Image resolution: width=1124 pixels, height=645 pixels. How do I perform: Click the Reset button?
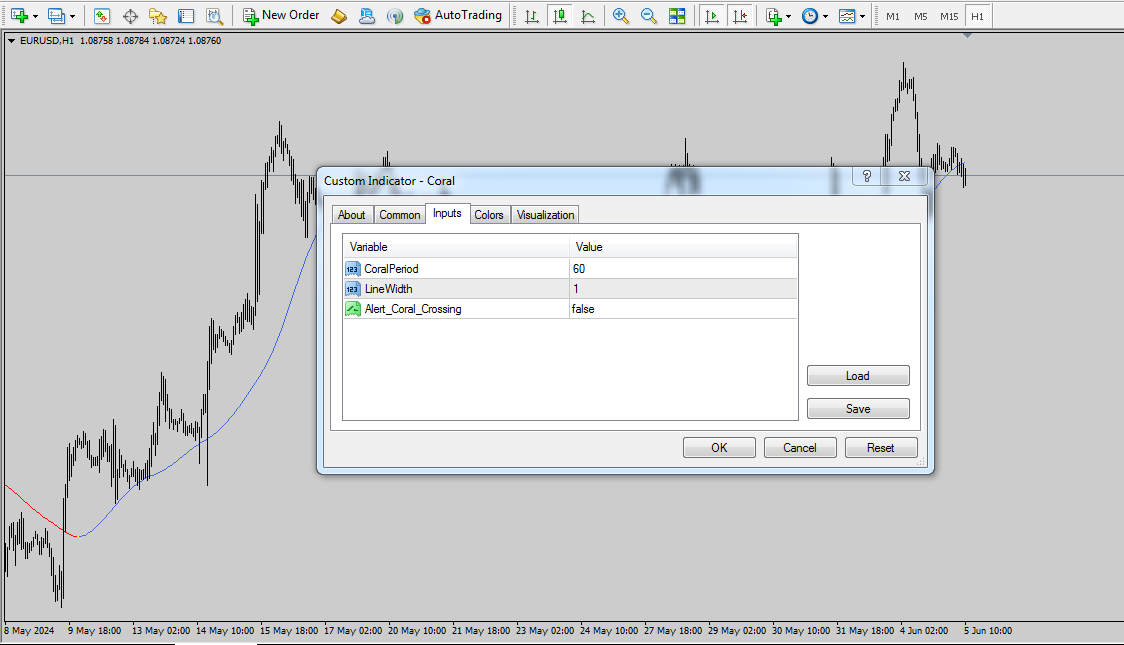pyautogui.click(x=880, y=448)
